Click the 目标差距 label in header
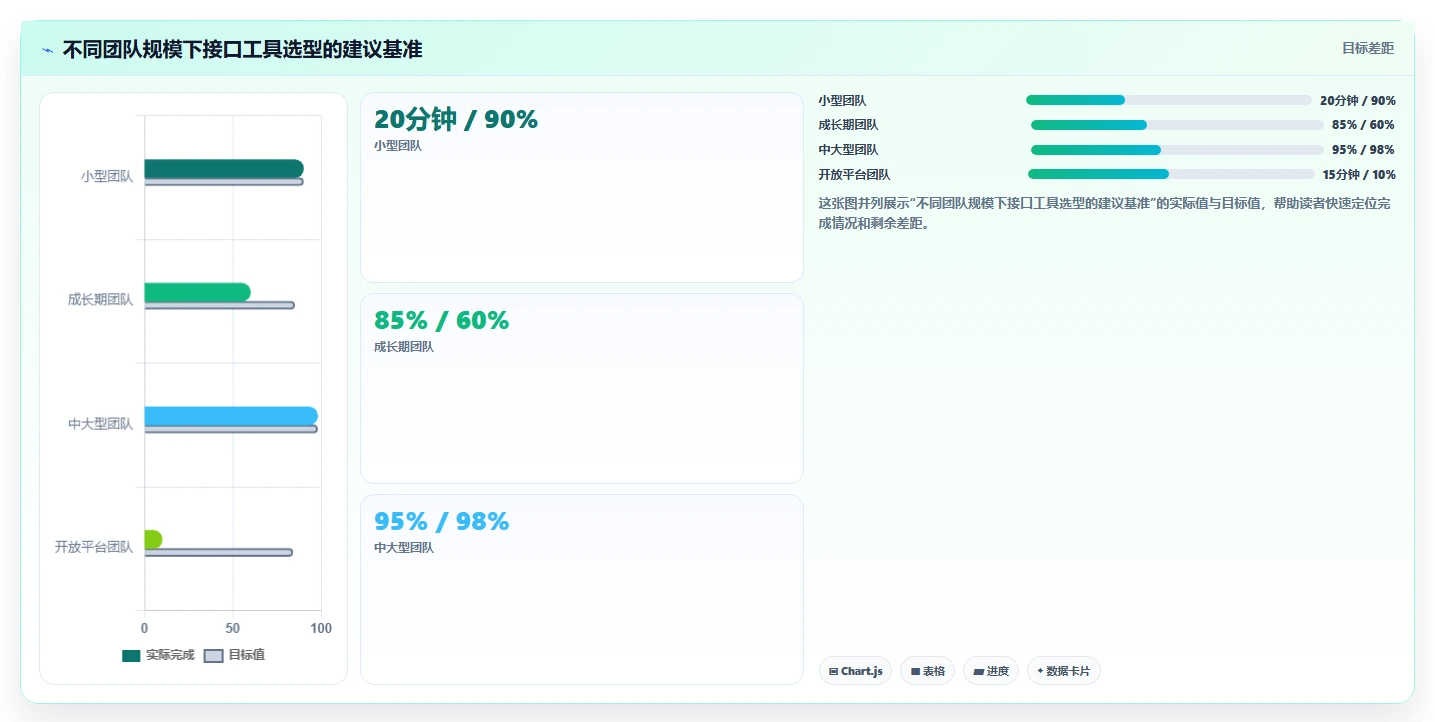1435x722 pixels. 1368,48
